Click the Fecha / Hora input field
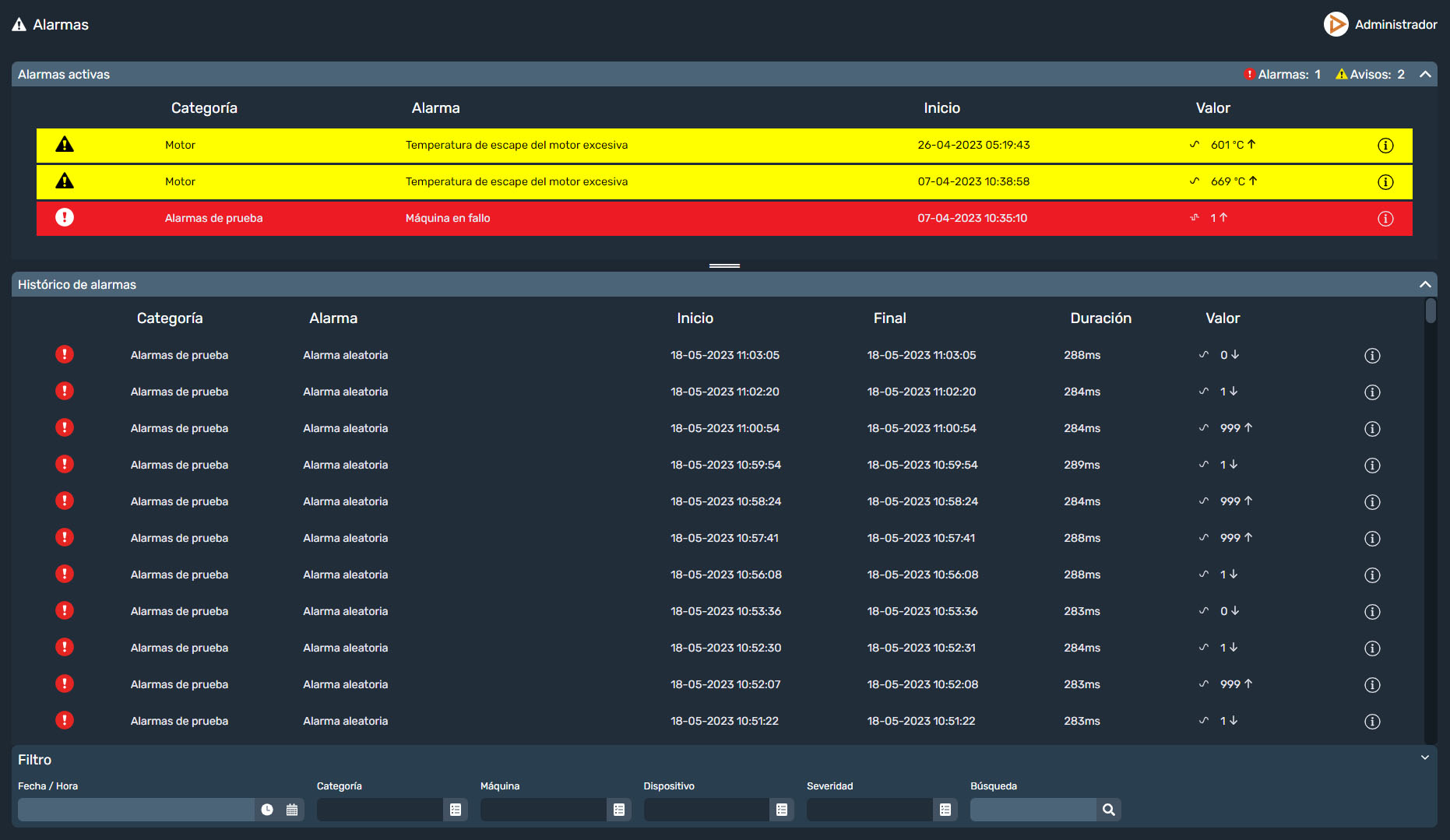This screenshot has height=840, width=1450. pos(136,810)
